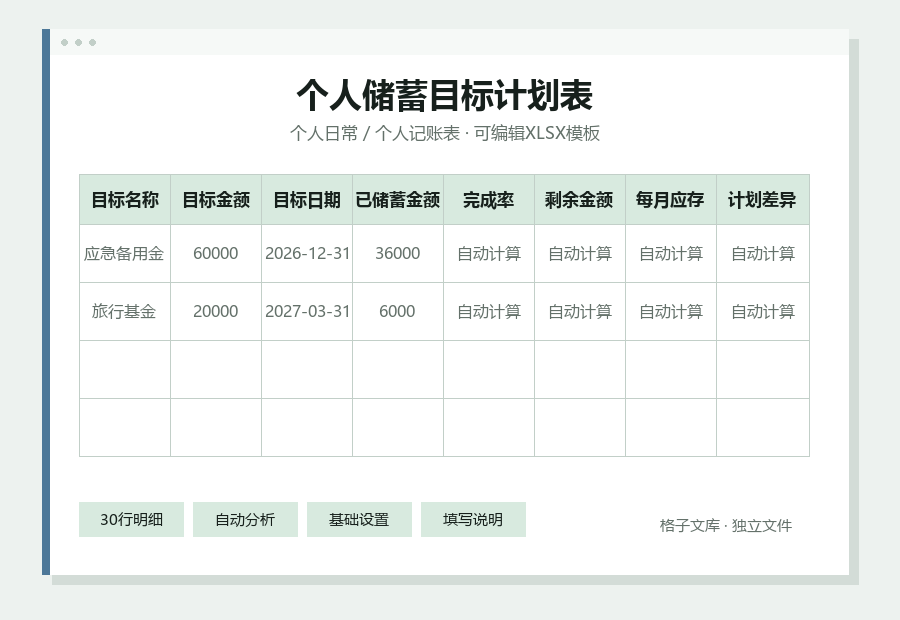Select the 计划差异 column header
Viewport: 900px width, 620px height.
(763, 200)
